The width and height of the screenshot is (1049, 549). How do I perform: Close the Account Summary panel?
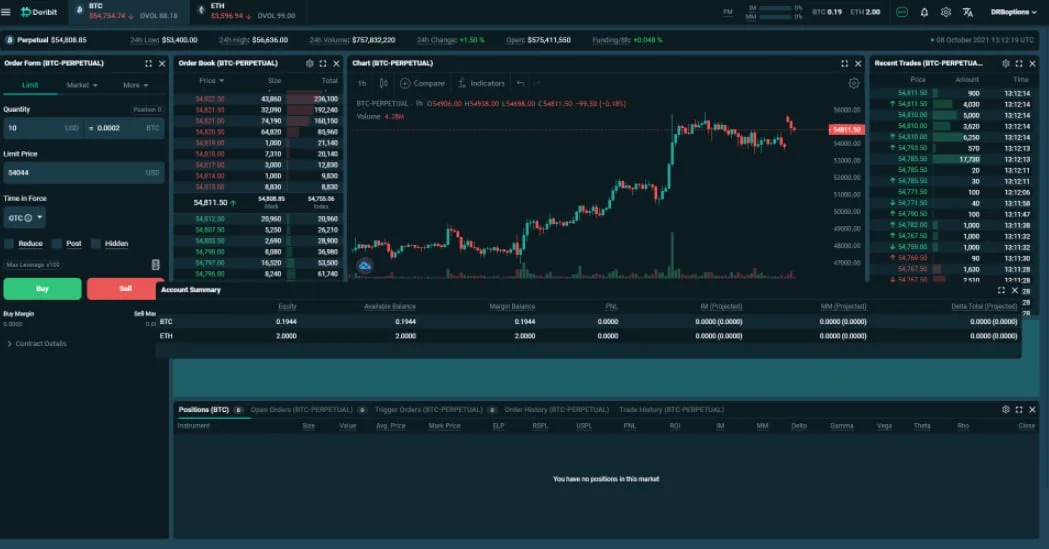(x=1014, y=290)
